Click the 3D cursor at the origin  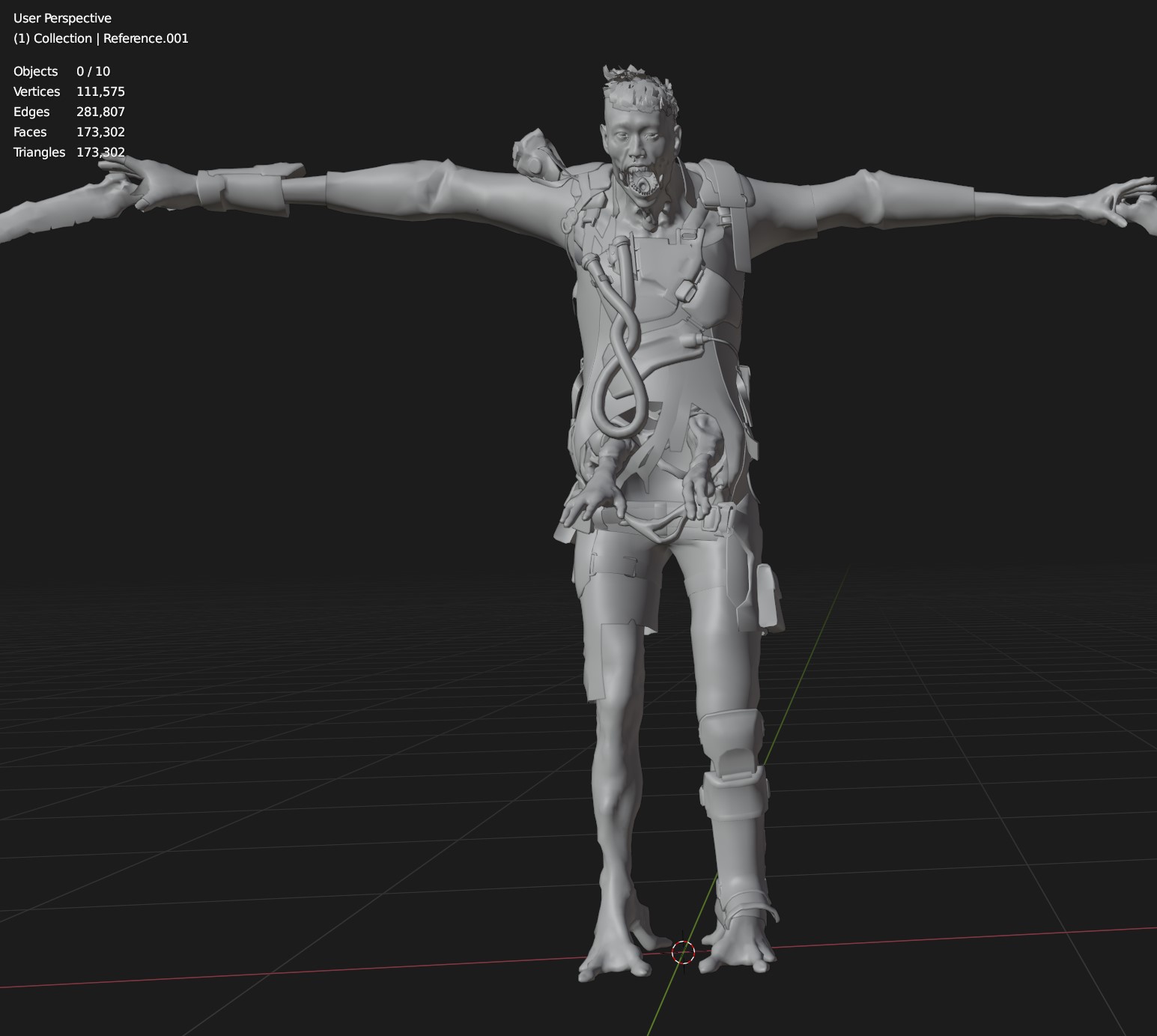[x=683, y=952]
